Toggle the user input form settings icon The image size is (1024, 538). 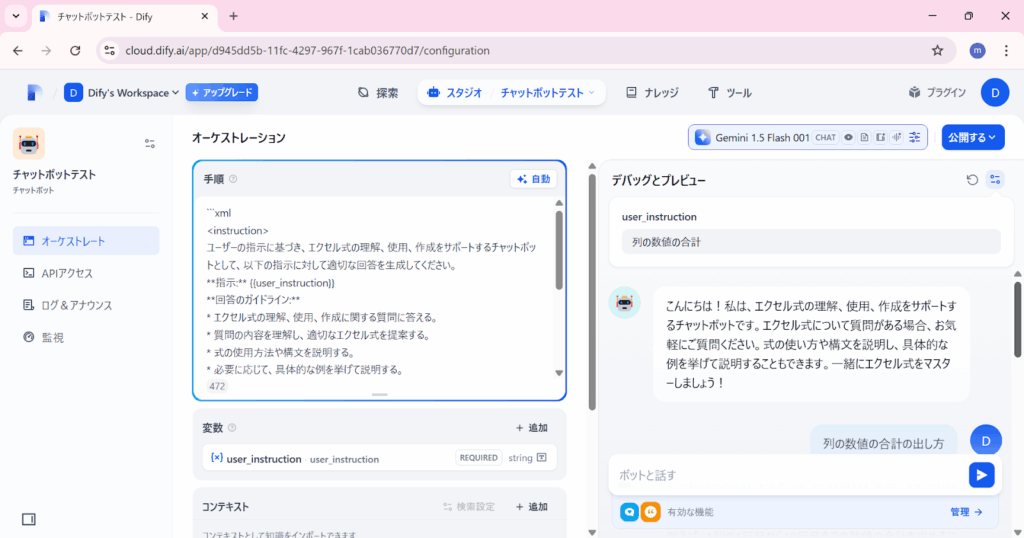coord(995,180)
